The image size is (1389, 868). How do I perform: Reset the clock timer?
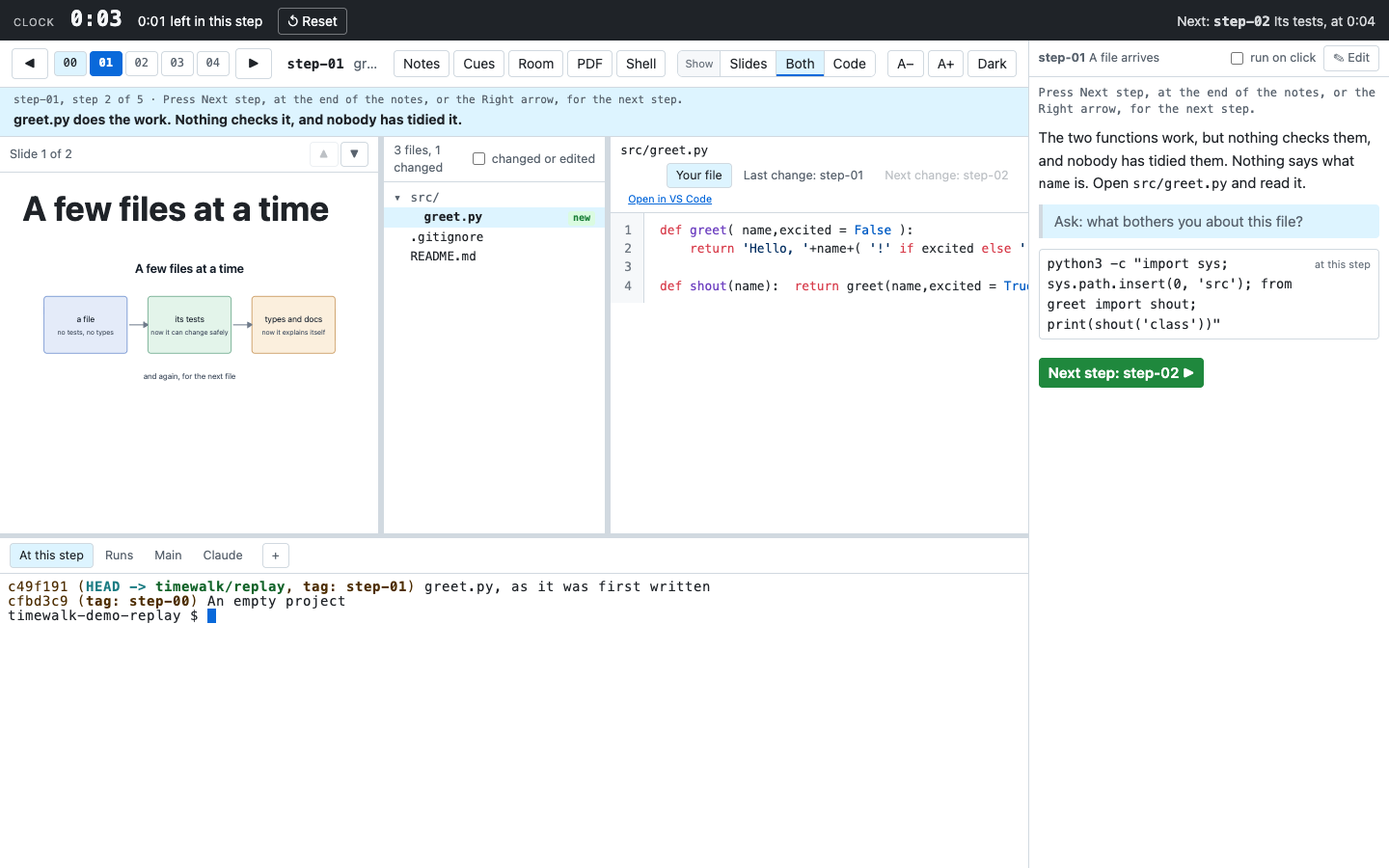click(x=313, y=21)
